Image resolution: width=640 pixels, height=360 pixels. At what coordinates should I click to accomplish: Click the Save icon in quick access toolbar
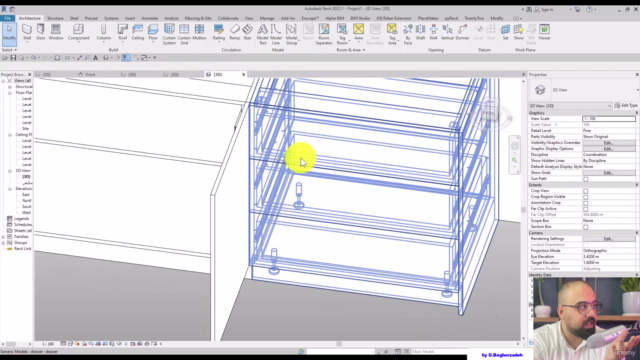pyautogui.click(x=13, y=58)
